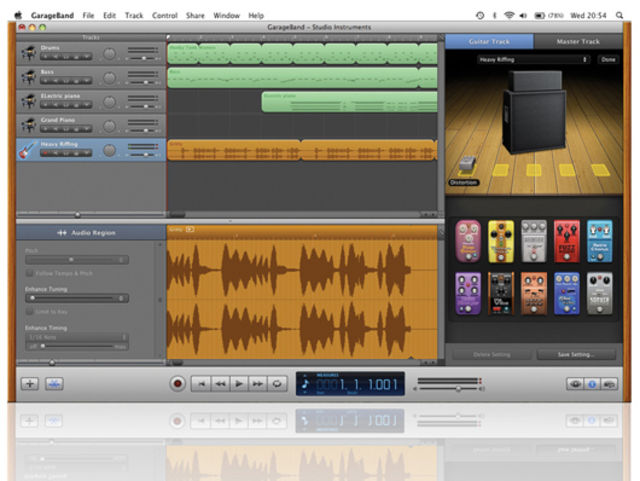
Task: Click Save Setting button
Action: tap(576, 354)
